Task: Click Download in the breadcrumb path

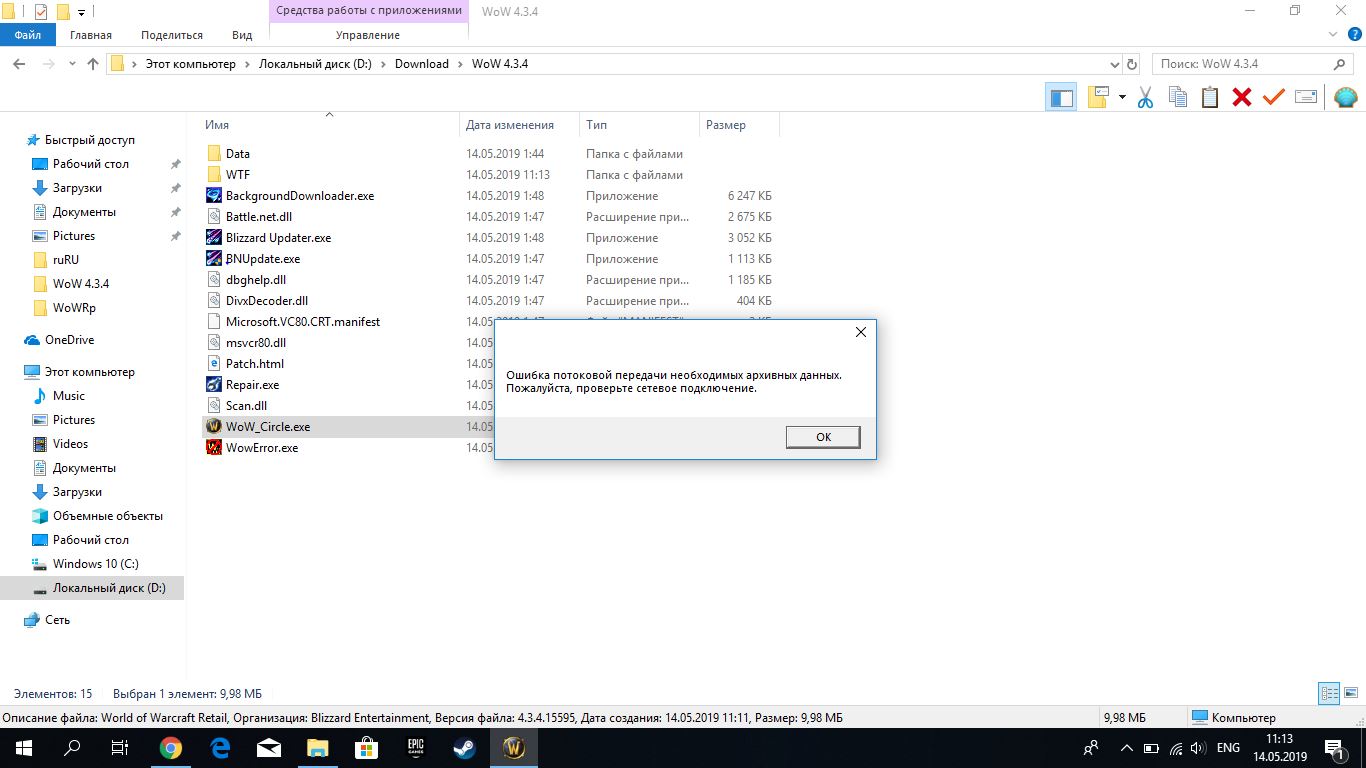Action: click(421, 64)
